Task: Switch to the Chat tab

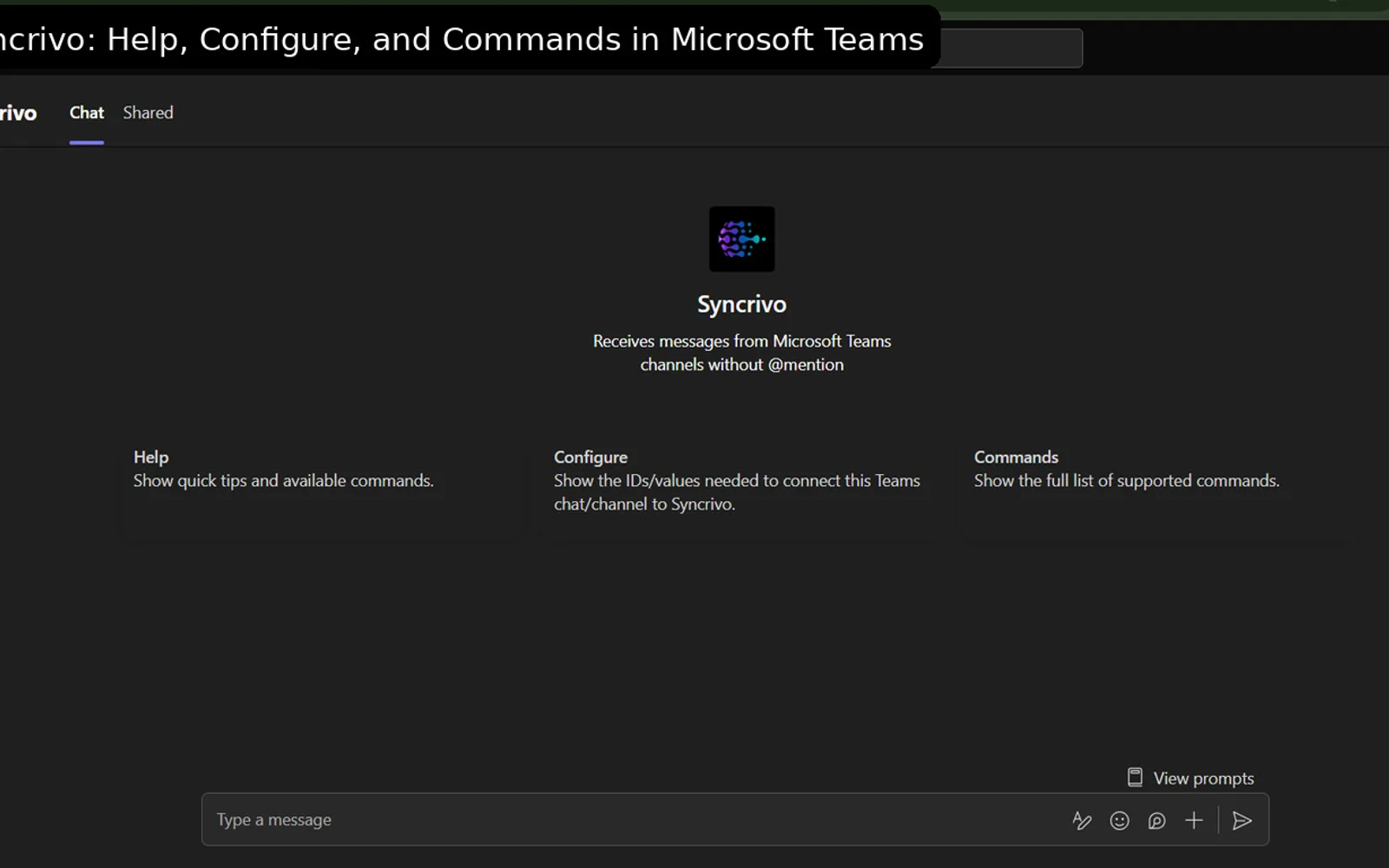Action: pos(87,113)
